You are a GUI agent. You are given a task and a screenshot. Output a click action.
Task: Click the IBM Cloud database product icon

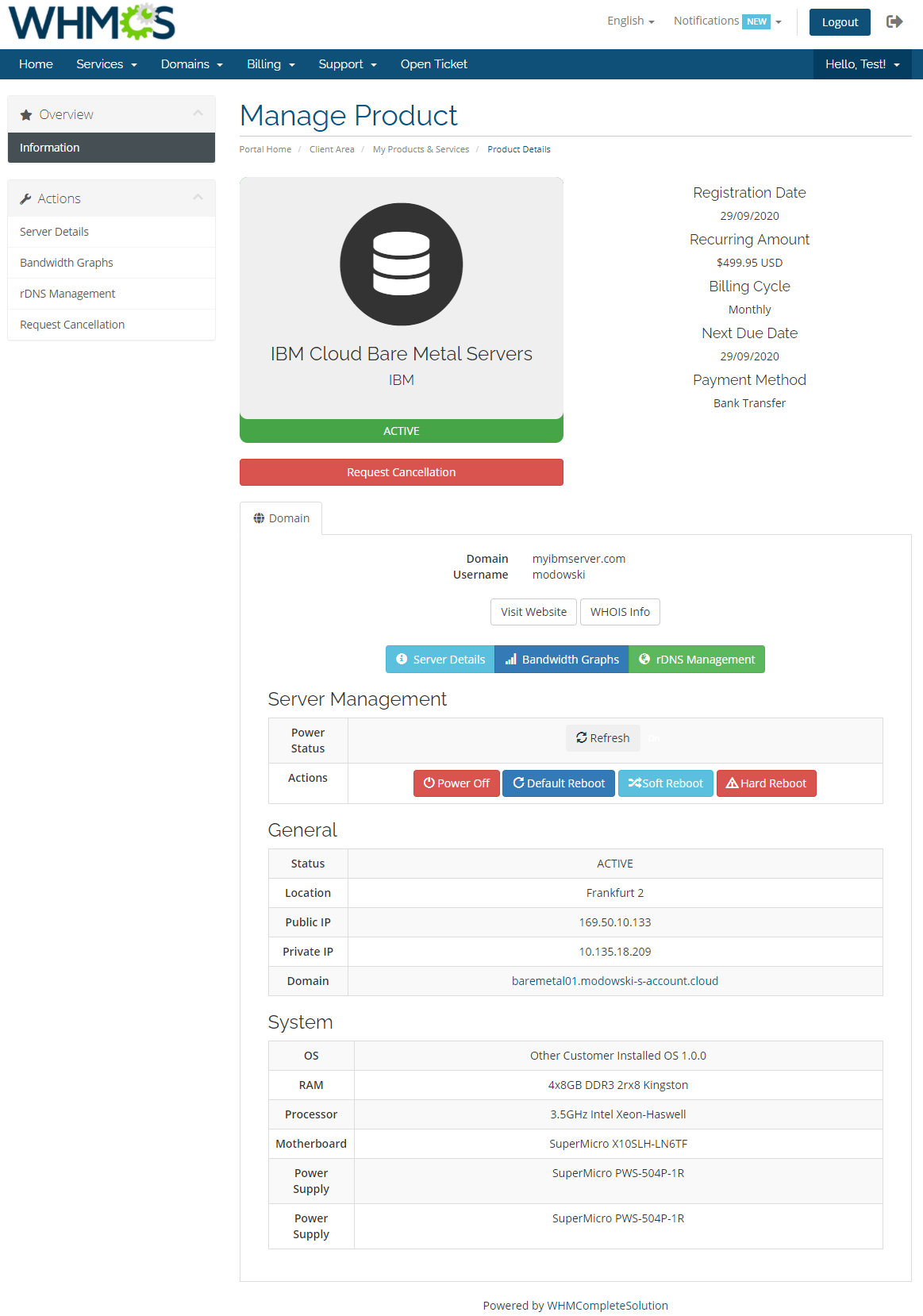pyautogui.click(x=402, y=264)
